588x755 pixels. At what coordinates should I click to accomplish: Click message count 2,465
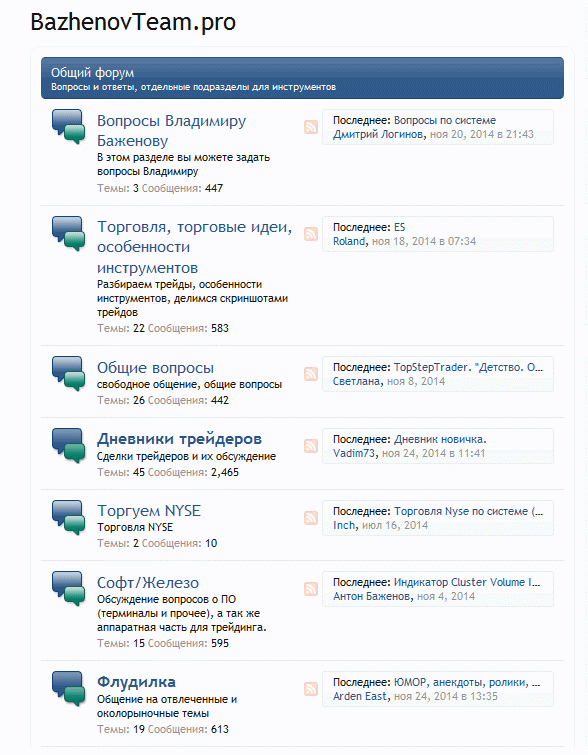224,472
